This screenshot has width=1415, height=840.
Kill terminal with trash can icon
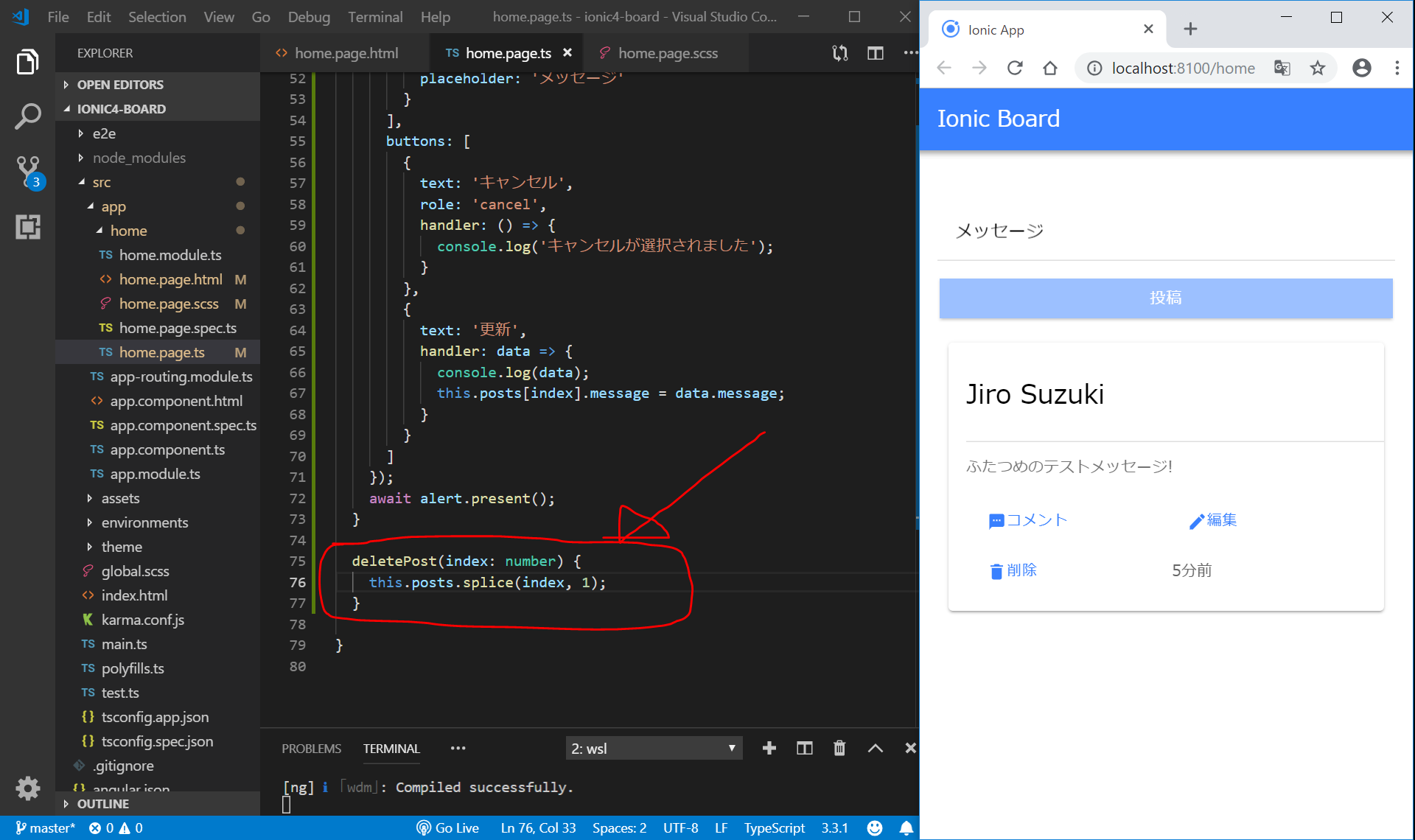(x=839, y=749)
